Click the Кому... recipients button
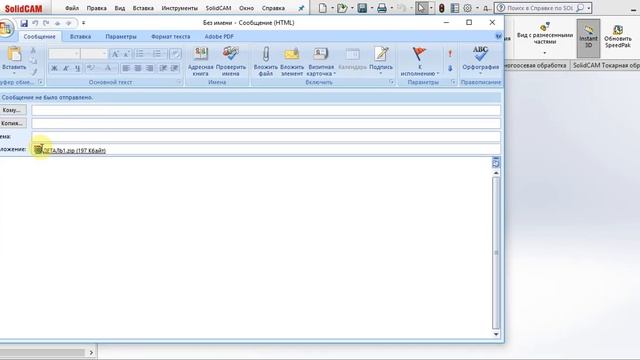 pos(12,110)
